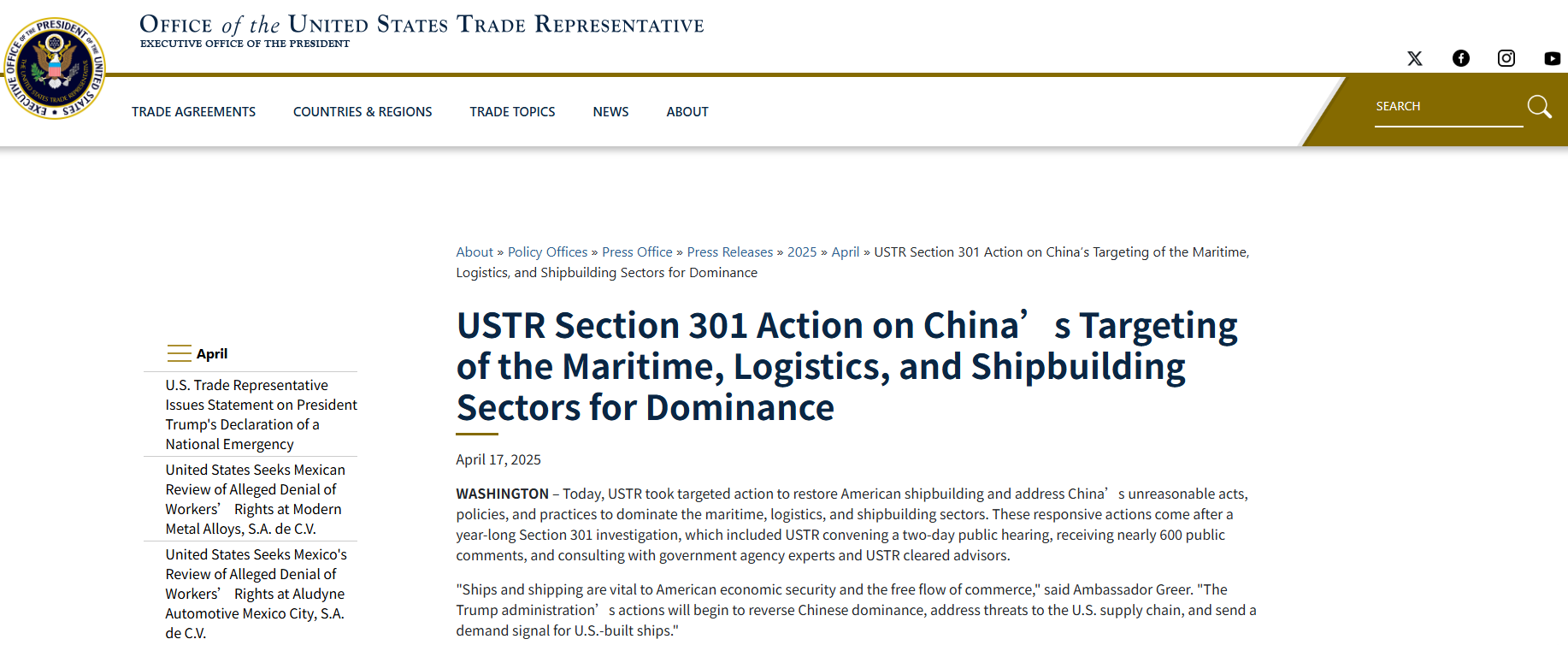The width and height of the screenshot is (1568, 645).
Task: Open the Instagram social icon
Action: tap(1506, 58)
